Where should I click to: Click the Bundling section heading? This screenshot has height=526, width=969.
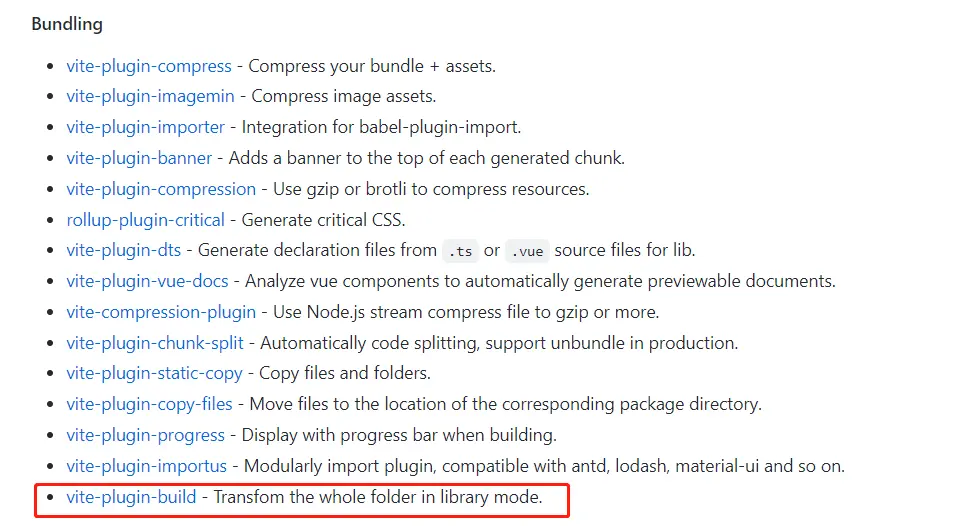[67, 24]
